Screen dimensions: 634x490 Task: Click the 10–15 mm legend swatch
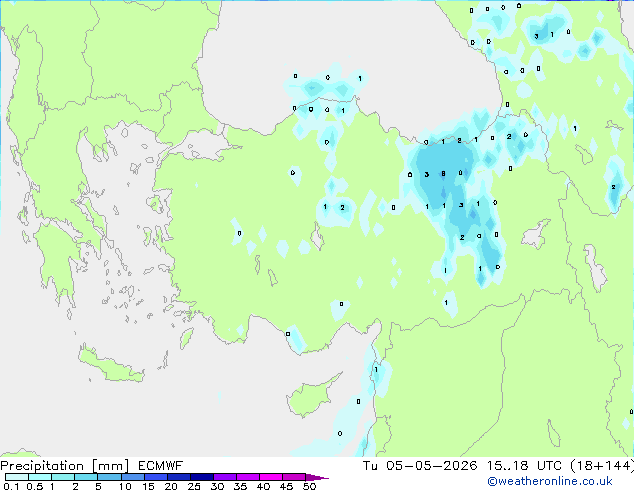(x=132, y=477)
